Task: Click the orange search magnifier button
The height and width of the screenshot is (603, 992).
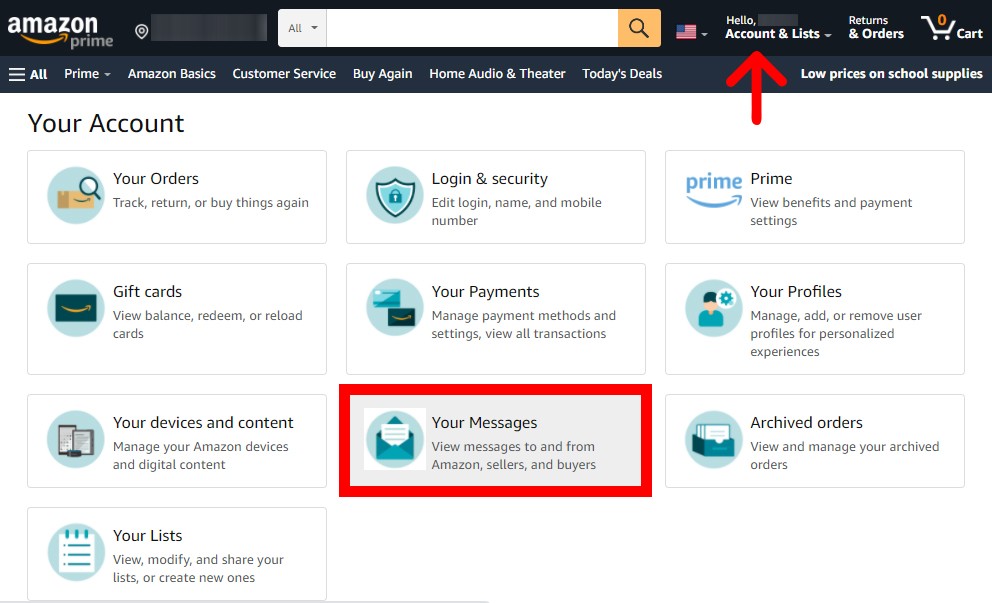Action: [x=639, y=28]
